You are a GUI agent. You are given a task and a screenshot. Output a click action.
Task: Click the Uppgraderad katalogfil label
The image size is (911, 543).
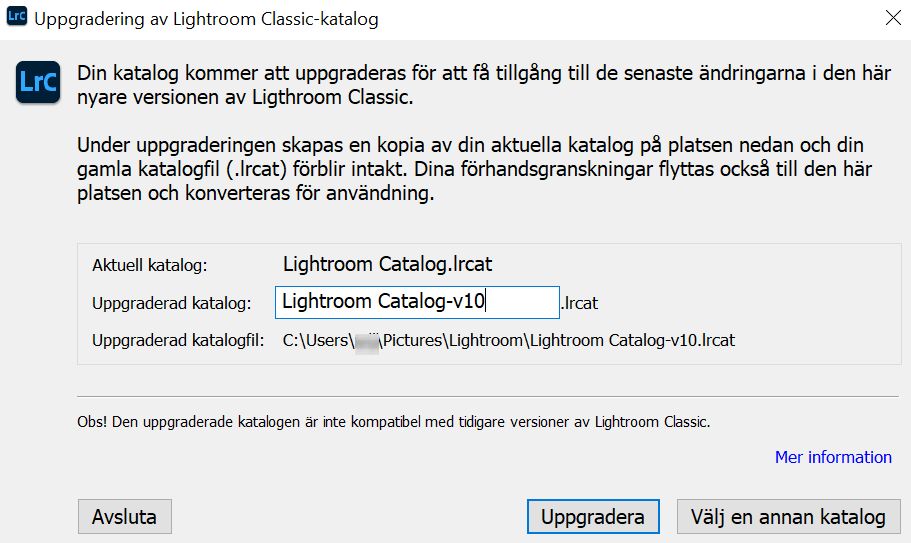tap(178, 340)
